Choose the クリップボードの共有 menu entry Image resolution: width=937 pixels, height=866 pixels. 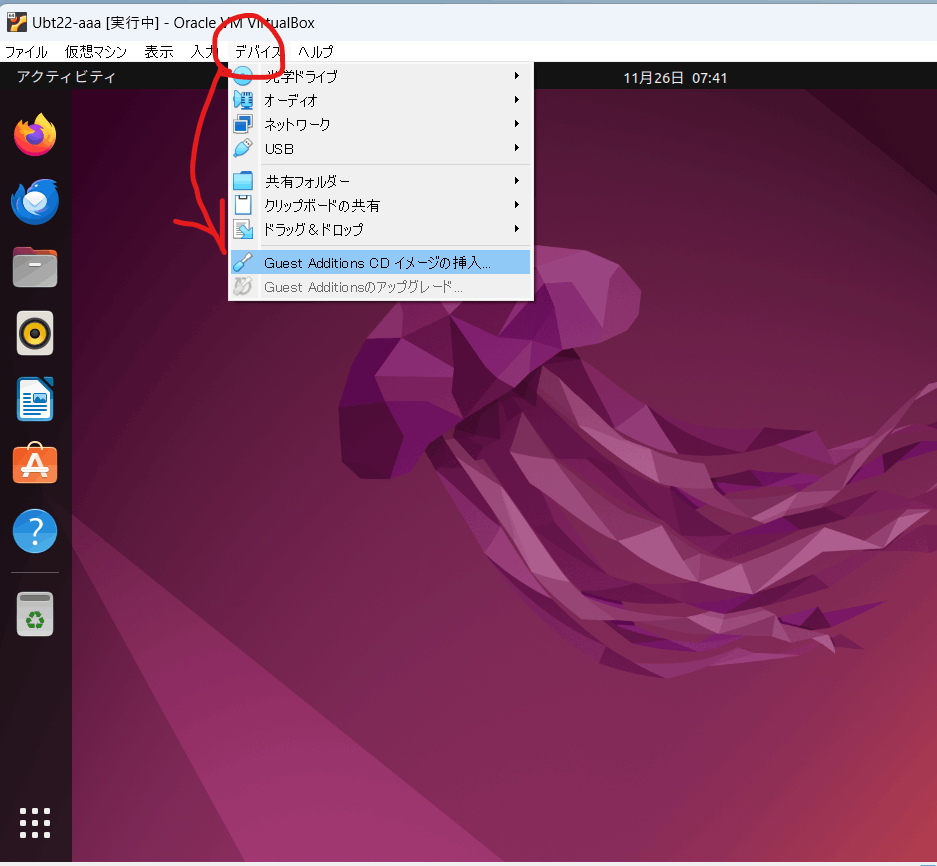pos(380,205)
